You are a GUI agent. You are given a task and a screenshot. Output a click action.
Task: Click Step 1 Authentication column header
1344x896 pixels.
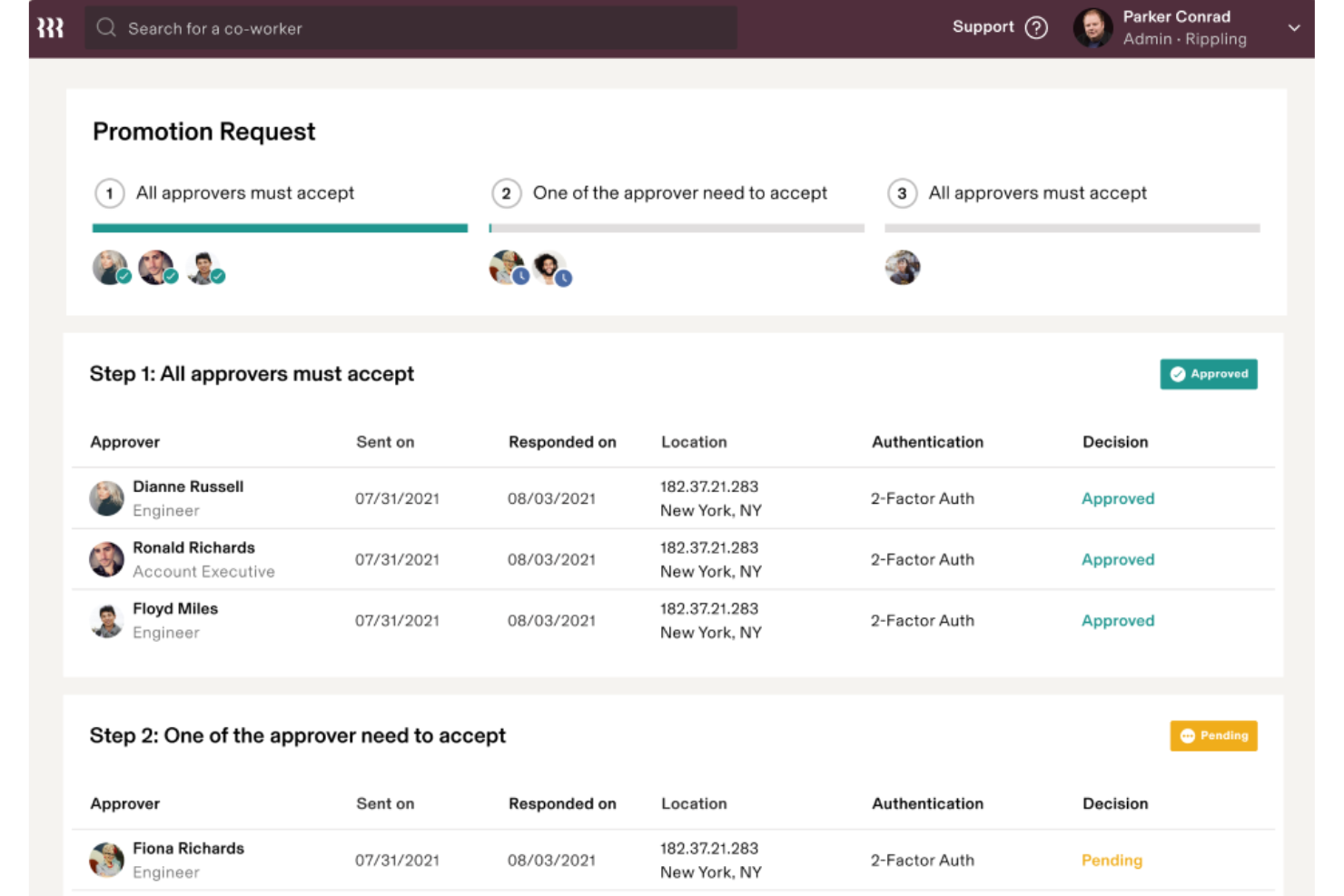tap(927, 442)
